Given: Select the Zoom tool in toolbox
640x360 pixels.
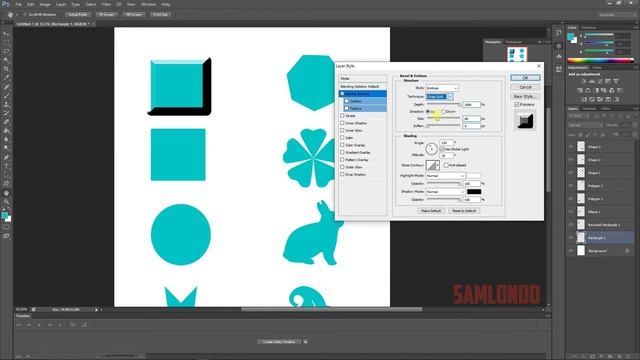Looking at the screenshot, I should pyautogui.click(x=6, y=202).
